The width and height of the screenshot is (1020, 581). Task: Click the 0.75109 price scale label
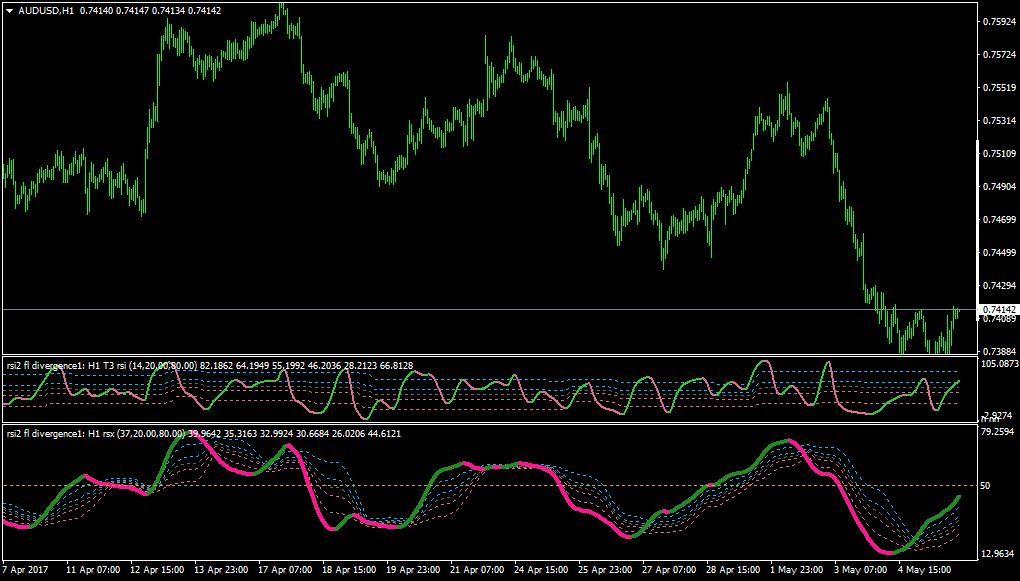1000,154
